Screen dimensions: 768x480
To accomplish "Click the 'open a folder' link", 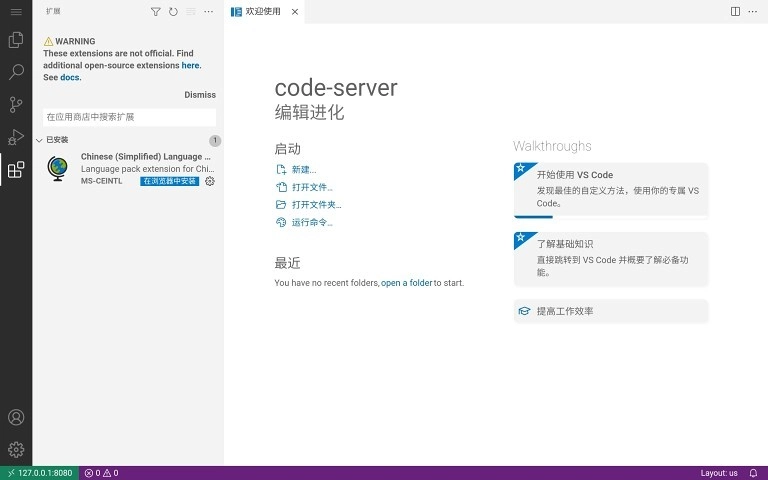I will pyautogui.click(x=406, y=283).
